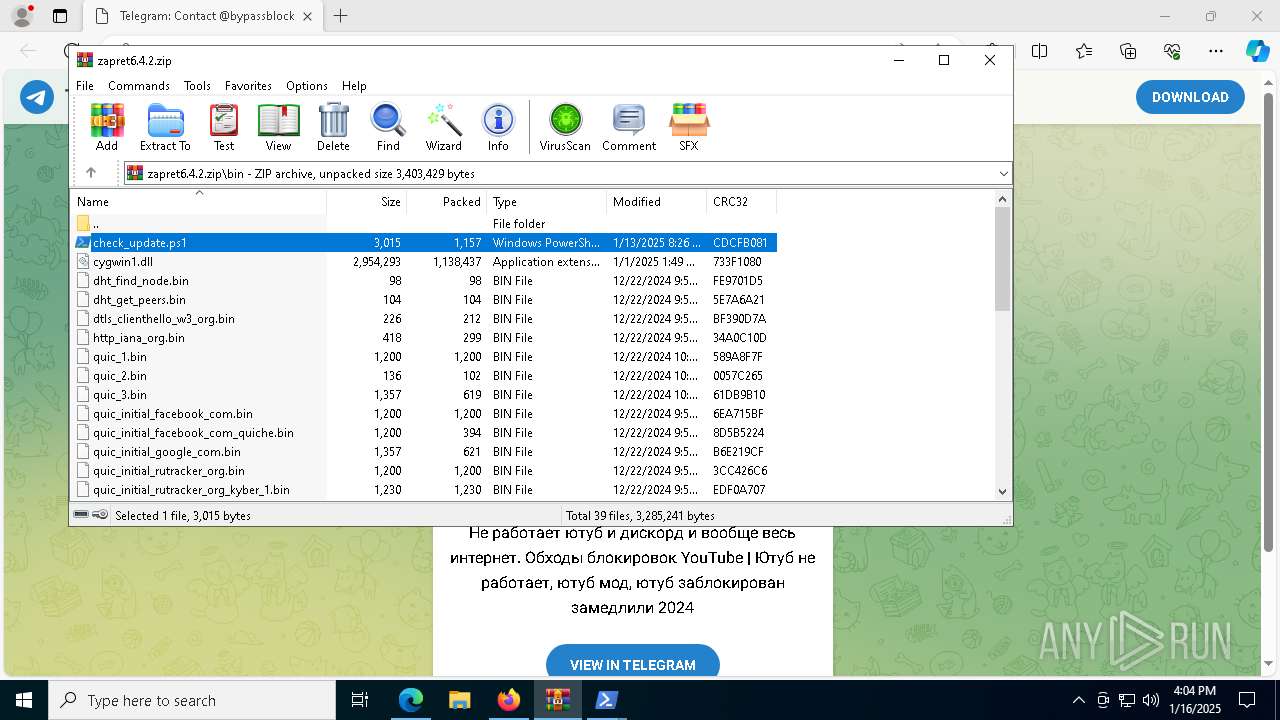This screenshot has width=1280, height=720.
Task: Click the taskbar search box
Action: pos(192,700)
